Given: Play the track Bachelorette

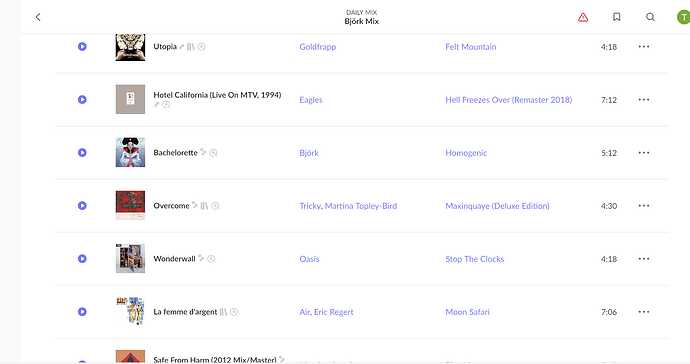Looking at the screenshot, I should 82,153.
